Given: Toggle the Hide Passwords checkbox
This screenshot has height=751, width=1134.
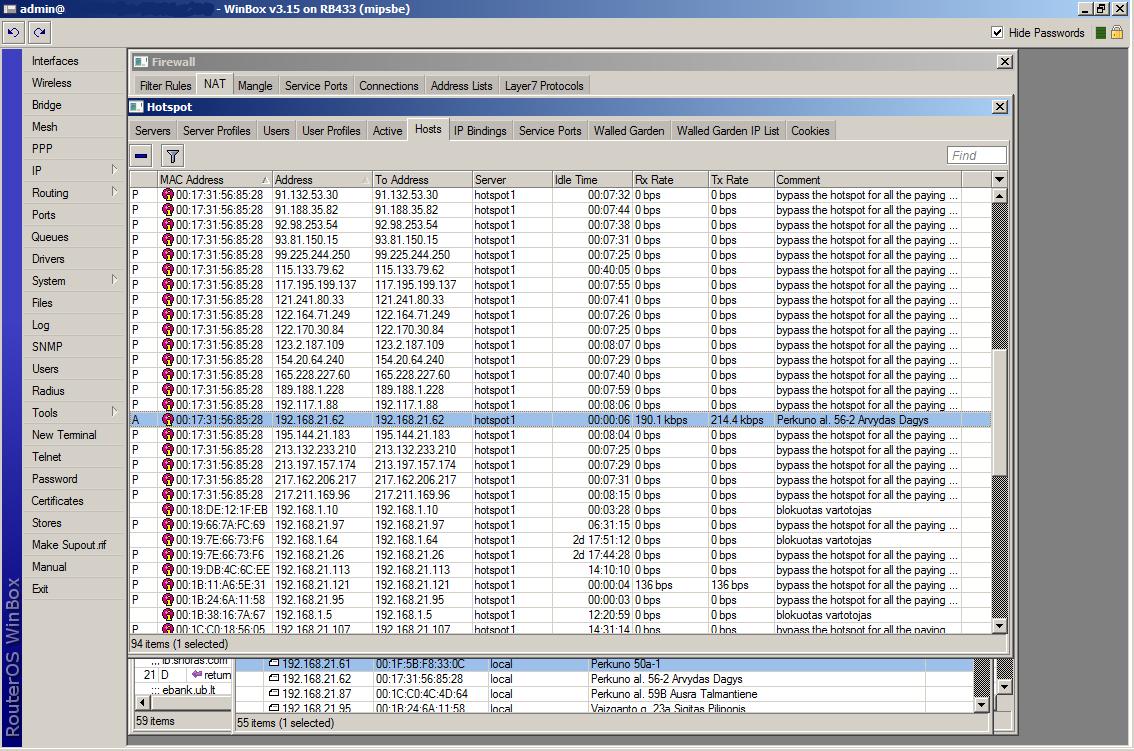Looking at the screenshot, I should coord(997,33).
